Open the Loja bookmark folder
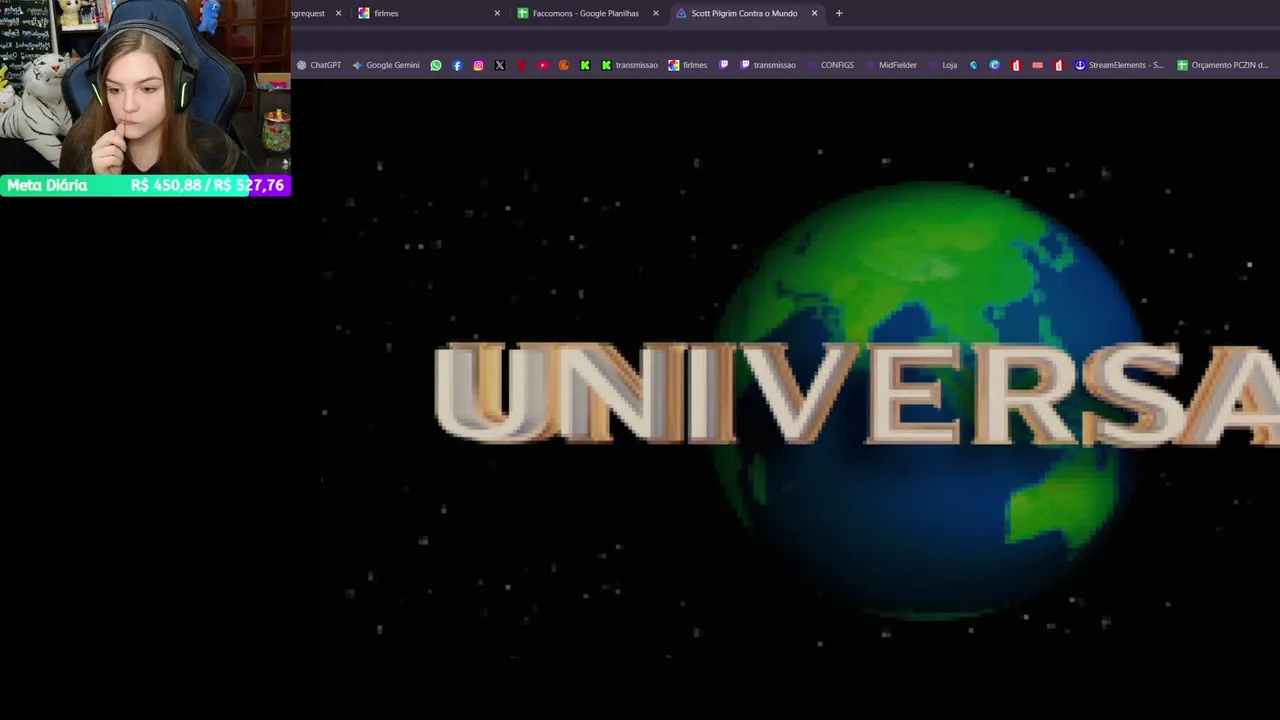The width and height of the screenshot is (1280, 720). (x=942, y=65)
